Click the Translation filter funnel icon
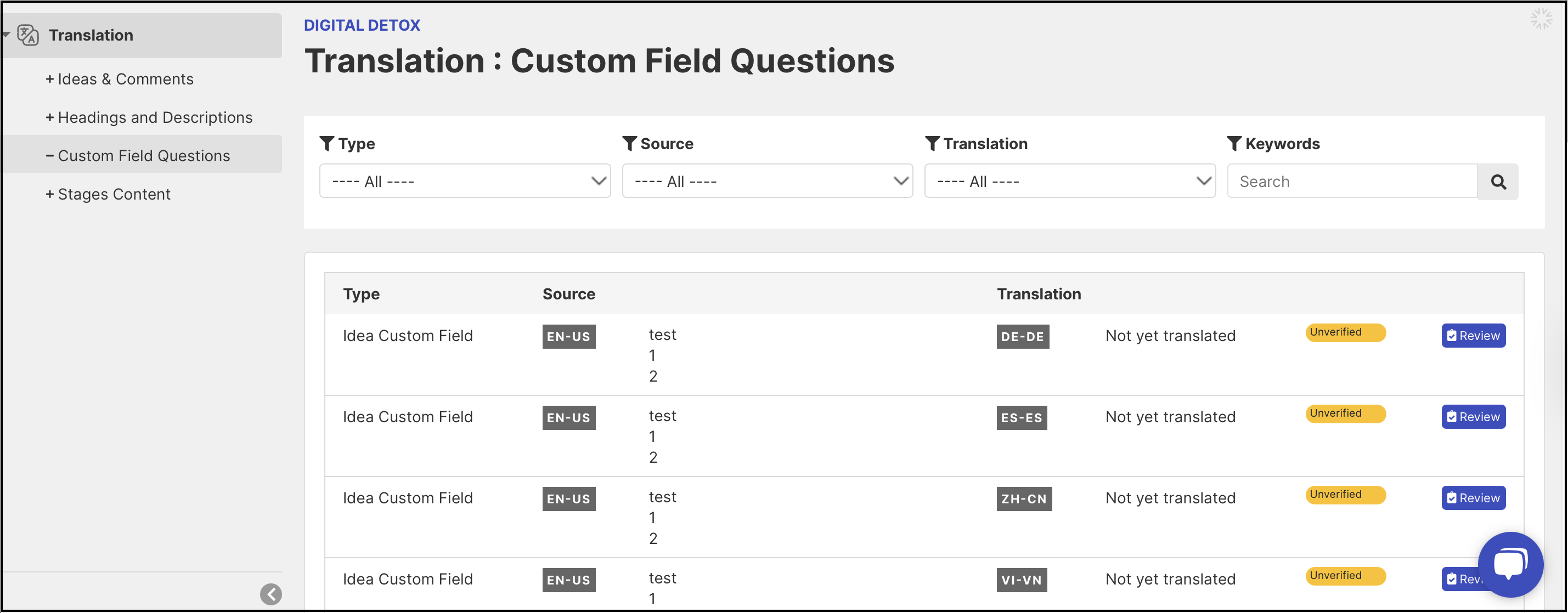 tap(932, 144)
